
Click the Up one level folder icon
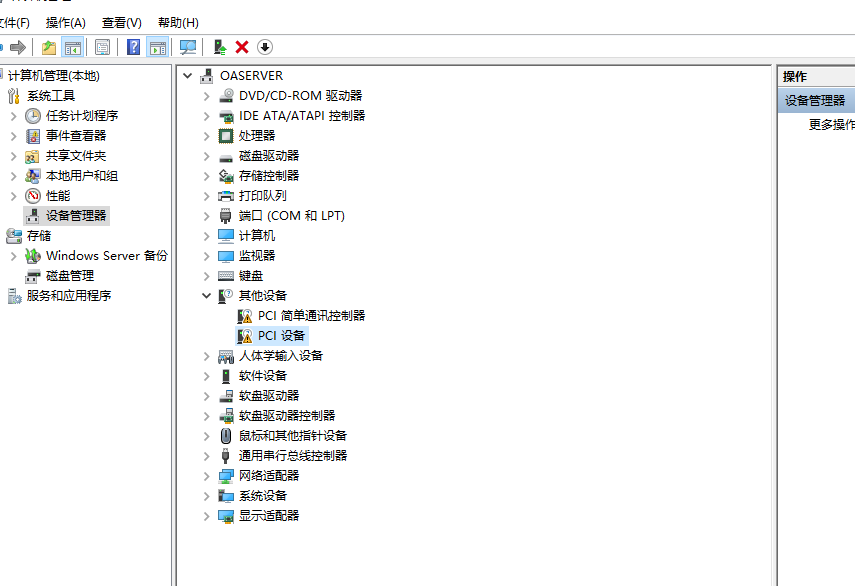(49, 47)
